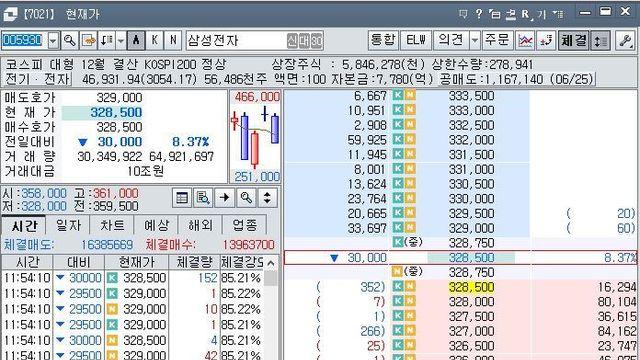Expand the stock code 005930 dropdown
Screen dimensions: 640x360
pyautogui.click(x=53, y=40)
